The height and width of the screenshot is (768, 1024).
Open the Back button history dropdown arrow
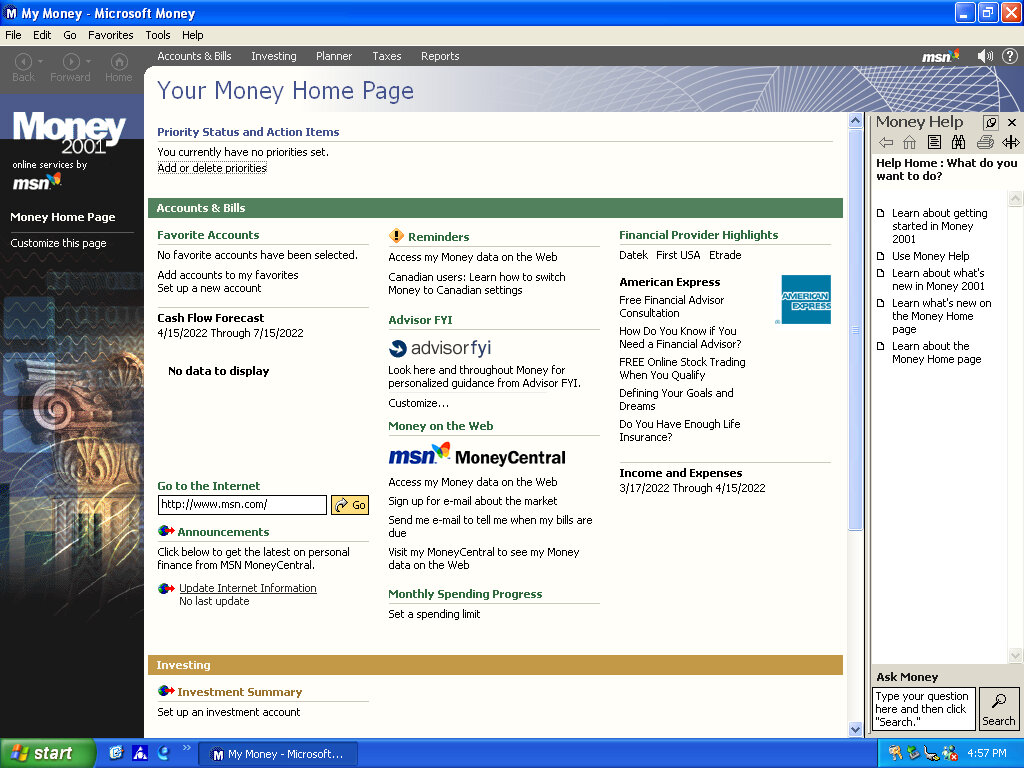(40, 62)
